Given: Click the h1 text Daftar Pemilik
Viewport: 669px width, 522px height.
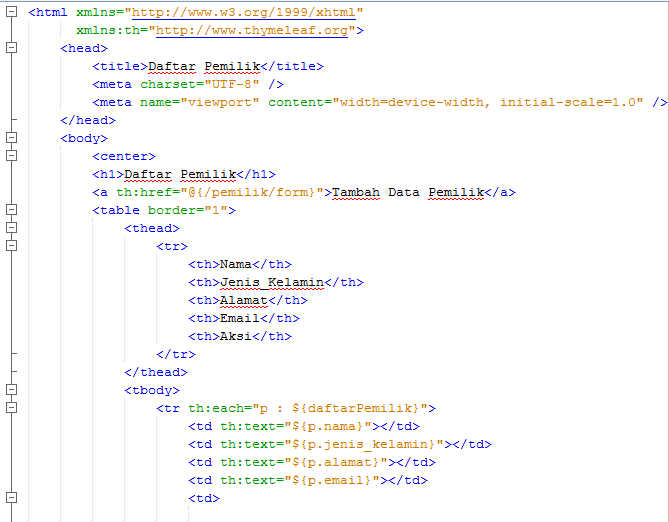Looking at the screenshot, I should point(180,175).
